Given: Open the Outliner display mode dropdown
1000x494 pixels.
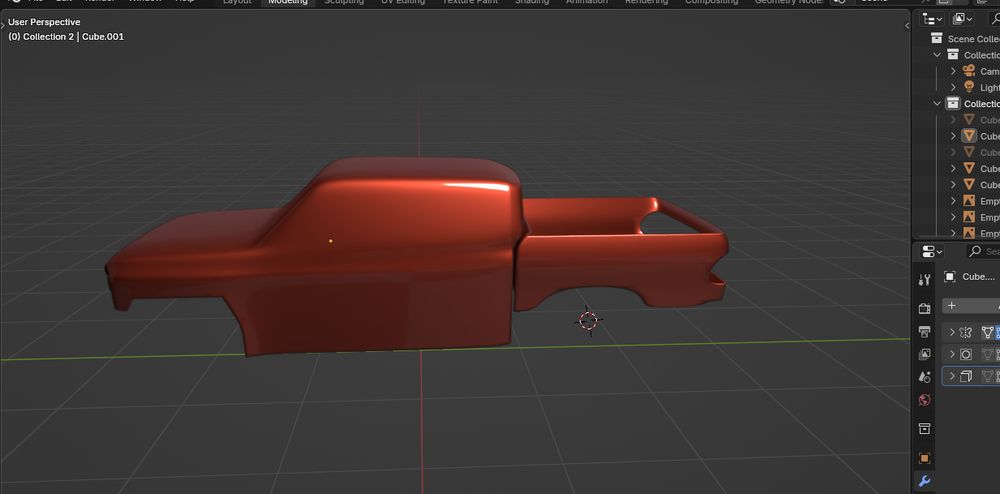Looking at the screenshot, I should pos(932,19).
